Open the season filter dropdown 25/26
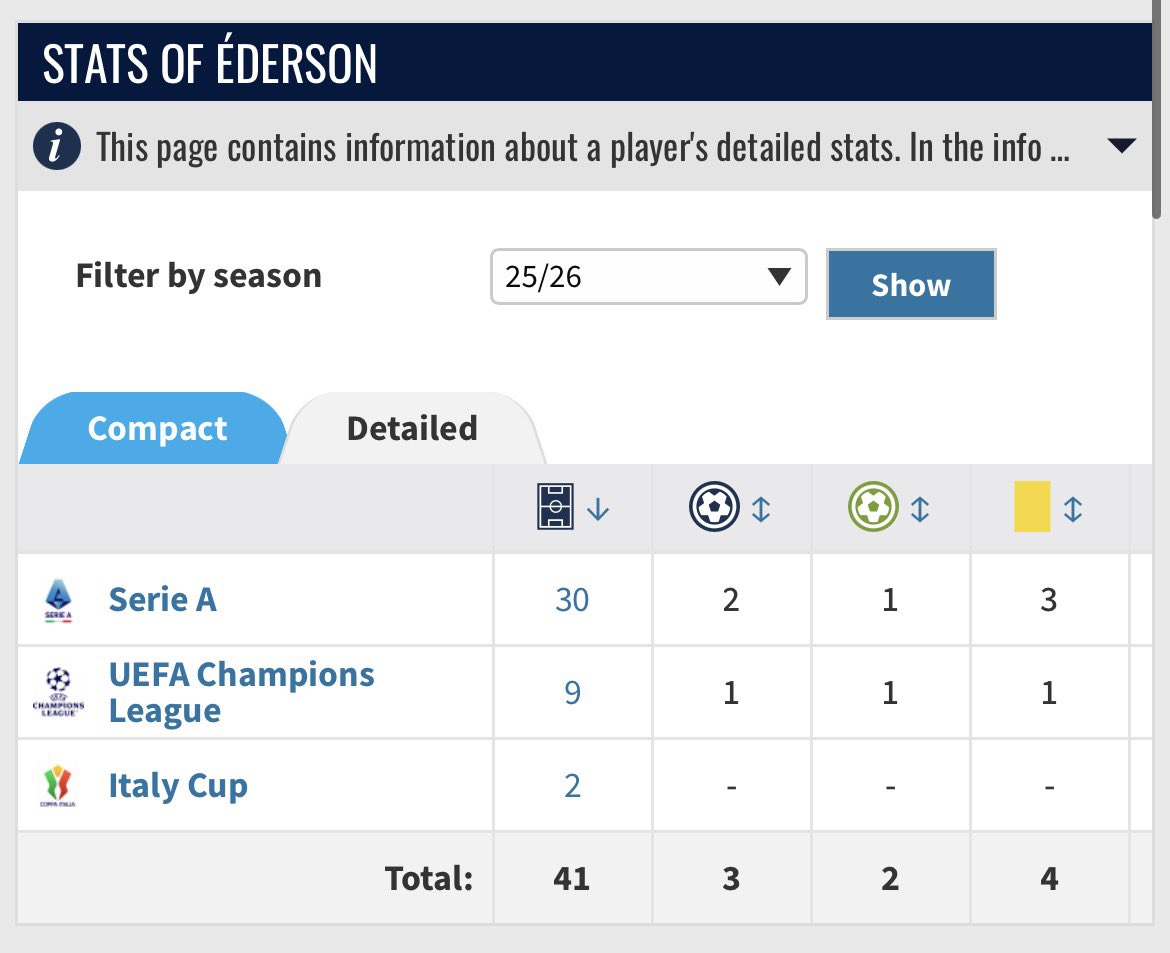Viewport: 1170px width, 953px height. (x=648, y=277)
